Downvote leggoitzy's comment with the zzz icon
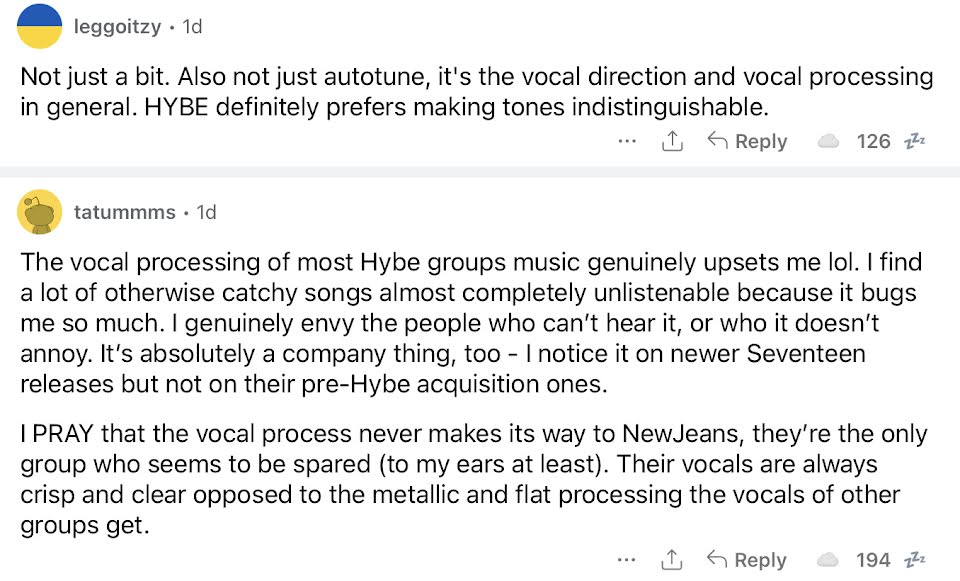Image resolution: width=960 pixels, height=581 pixels. [916, 142]
